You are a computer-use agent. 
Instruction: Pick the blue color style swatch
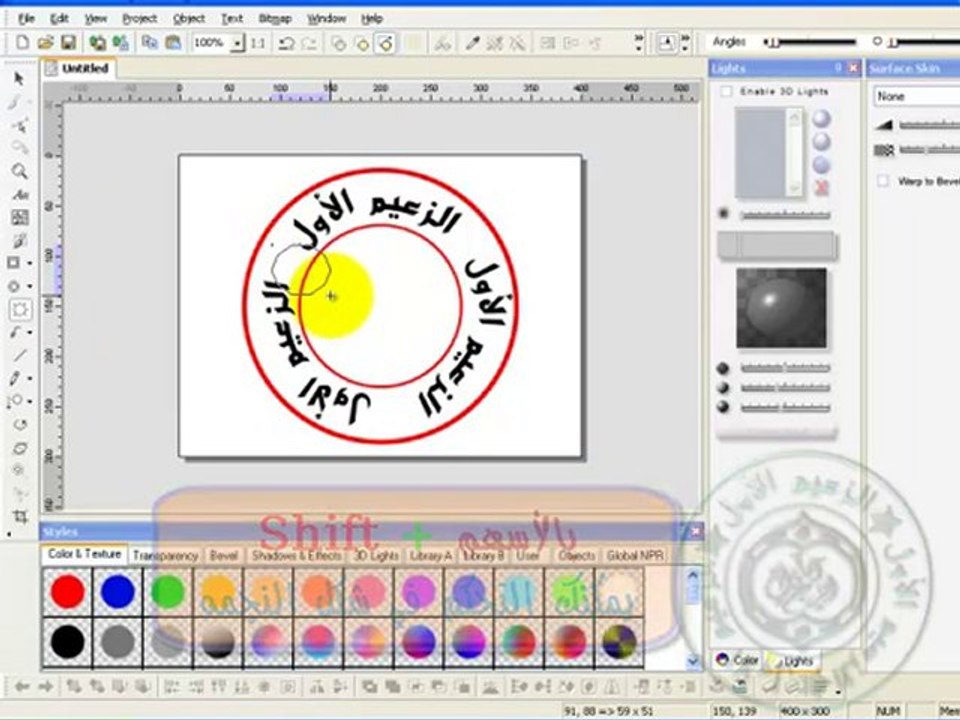pos(118,591)
